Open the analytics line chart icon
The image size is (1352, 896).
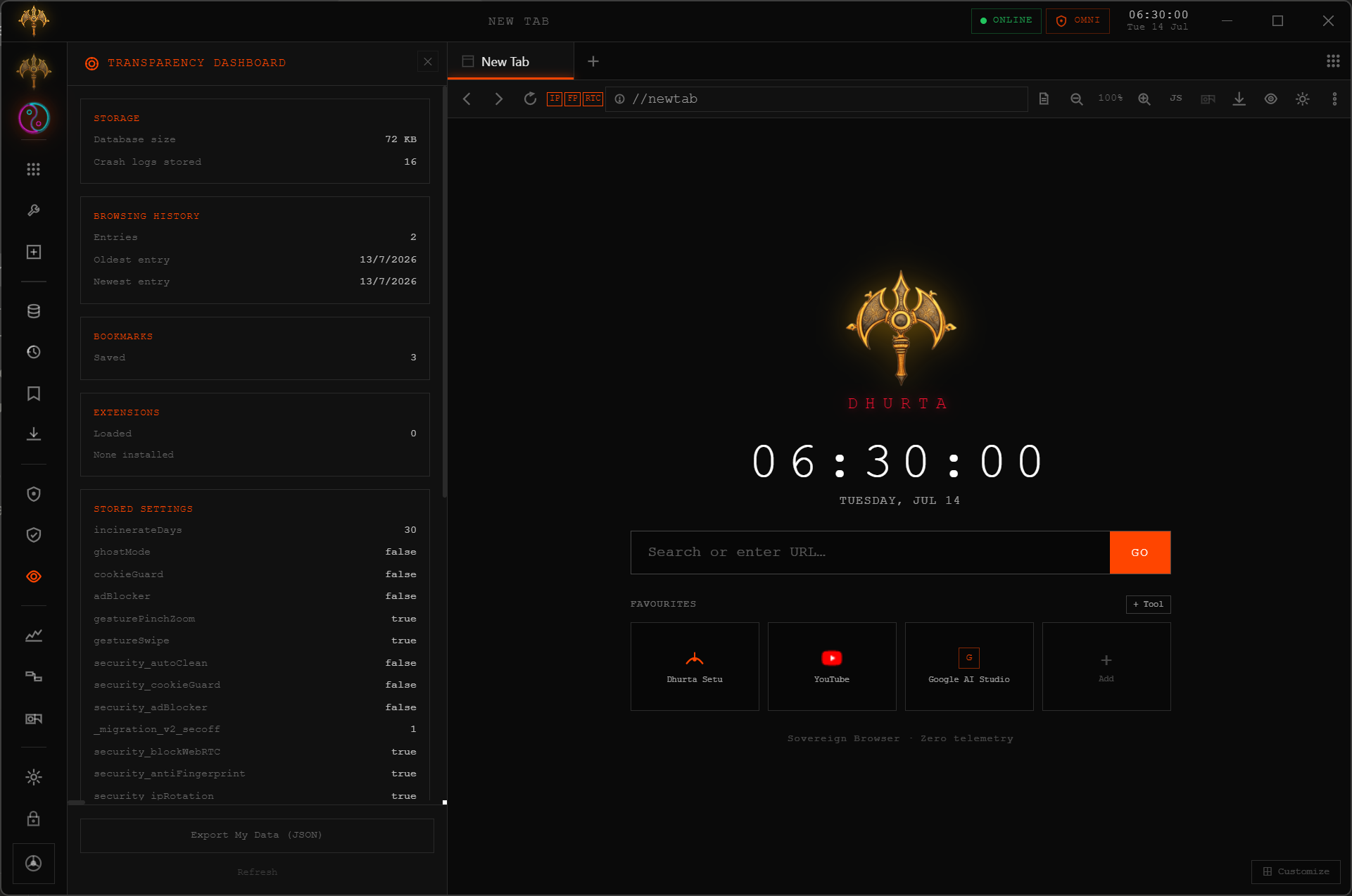pyautogui.click(x=34, y=636)
